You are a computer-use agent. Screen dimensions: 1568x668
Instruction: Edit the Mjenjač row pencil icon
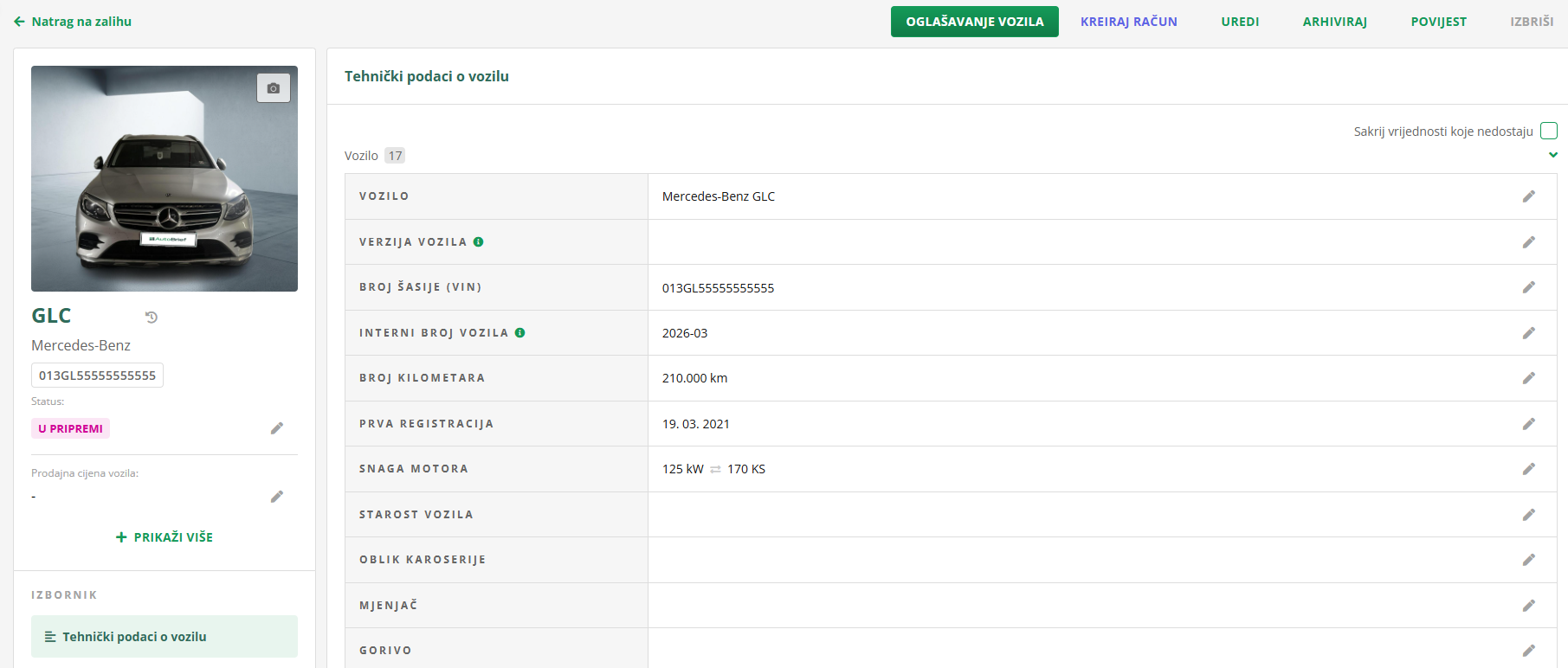click(x=1529, y=606)
